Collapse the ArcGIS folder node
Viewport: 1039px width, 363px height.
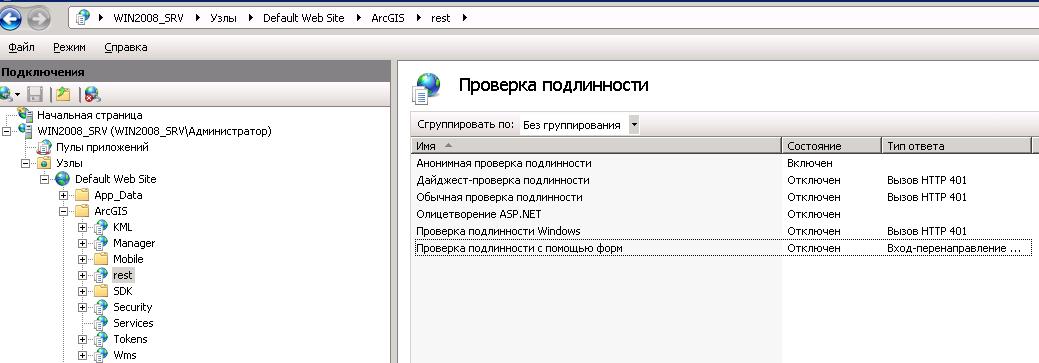[x=64, y=211]
